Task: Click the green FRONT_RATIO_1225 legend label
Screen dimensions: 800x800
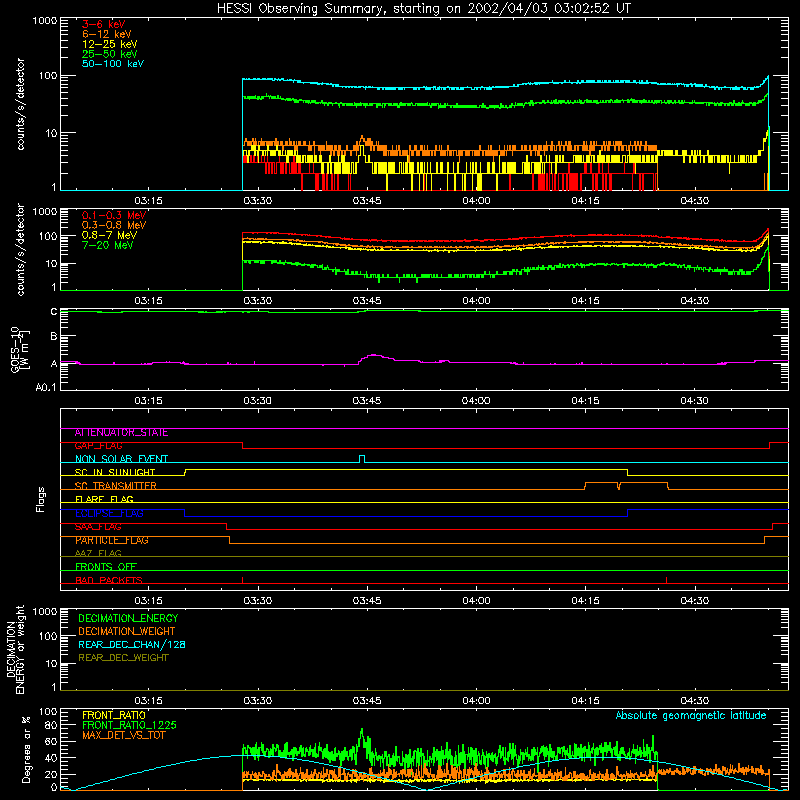Action: [x=129, y=725]
